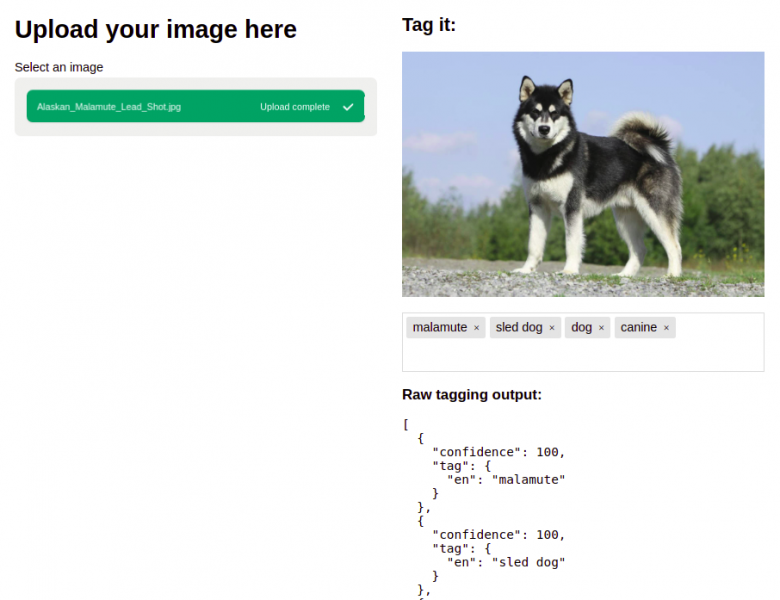780x600 pixels.
Task: Click the 'Raw tagging output:' heading
Action: coord(472,395)
